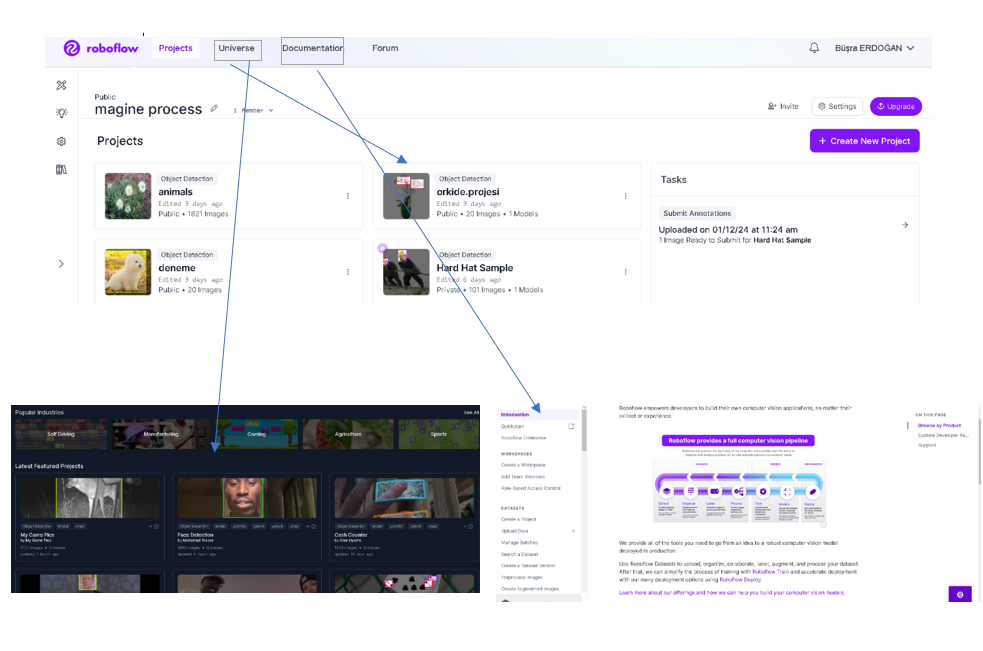Click Learn more about our offerings link
983x651 pixels.
pos(732,593)
